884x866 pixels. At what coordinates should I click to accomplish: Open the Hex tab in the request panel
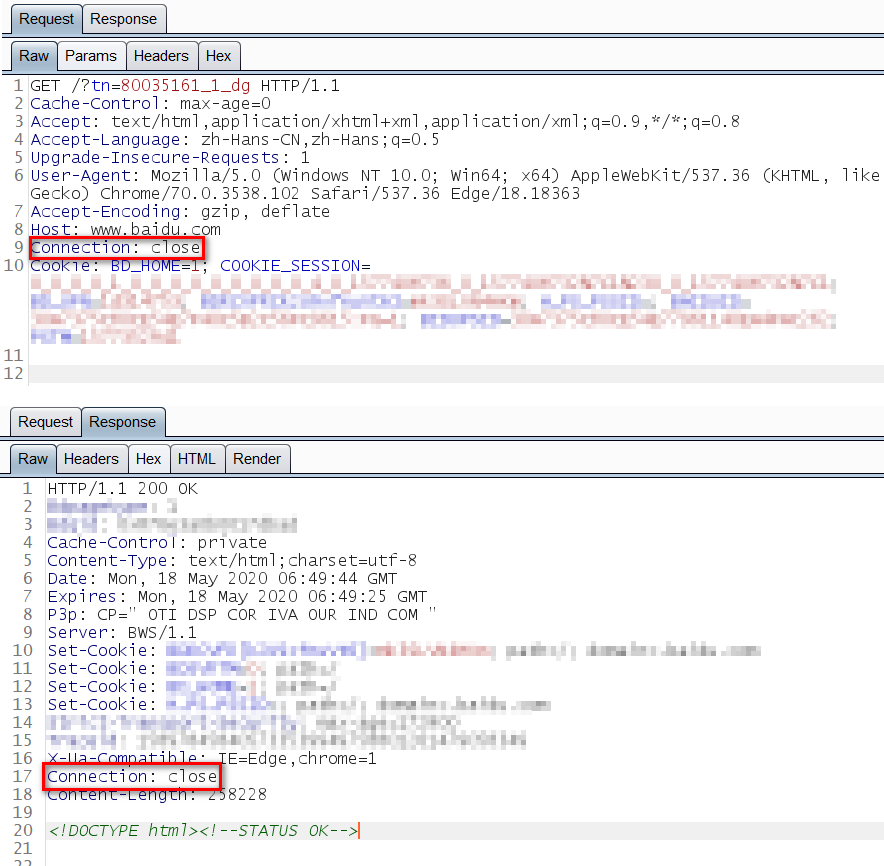218,56
